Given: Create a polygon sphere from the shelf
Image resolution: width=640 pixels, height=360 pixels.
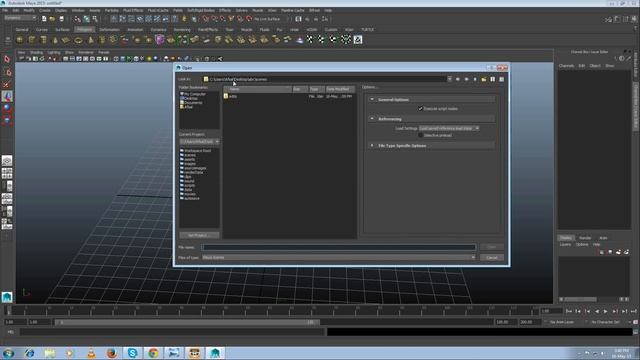Looking at the screenshot, I should click(x=20, y=40).
